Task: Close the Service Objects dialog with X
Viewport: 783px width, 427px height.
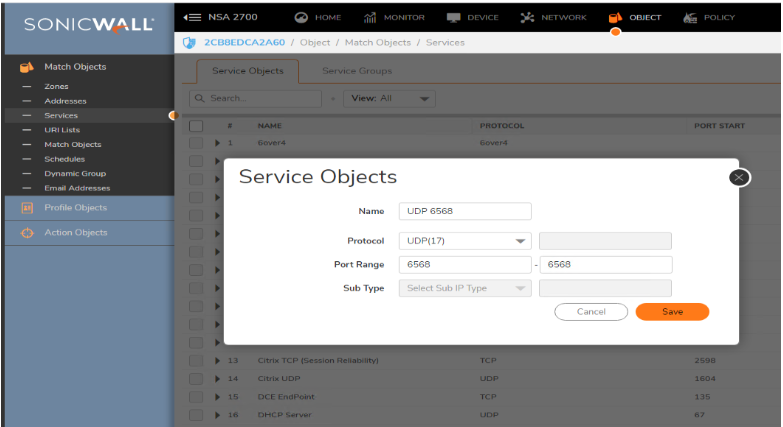Action: [x=739, y=177]
